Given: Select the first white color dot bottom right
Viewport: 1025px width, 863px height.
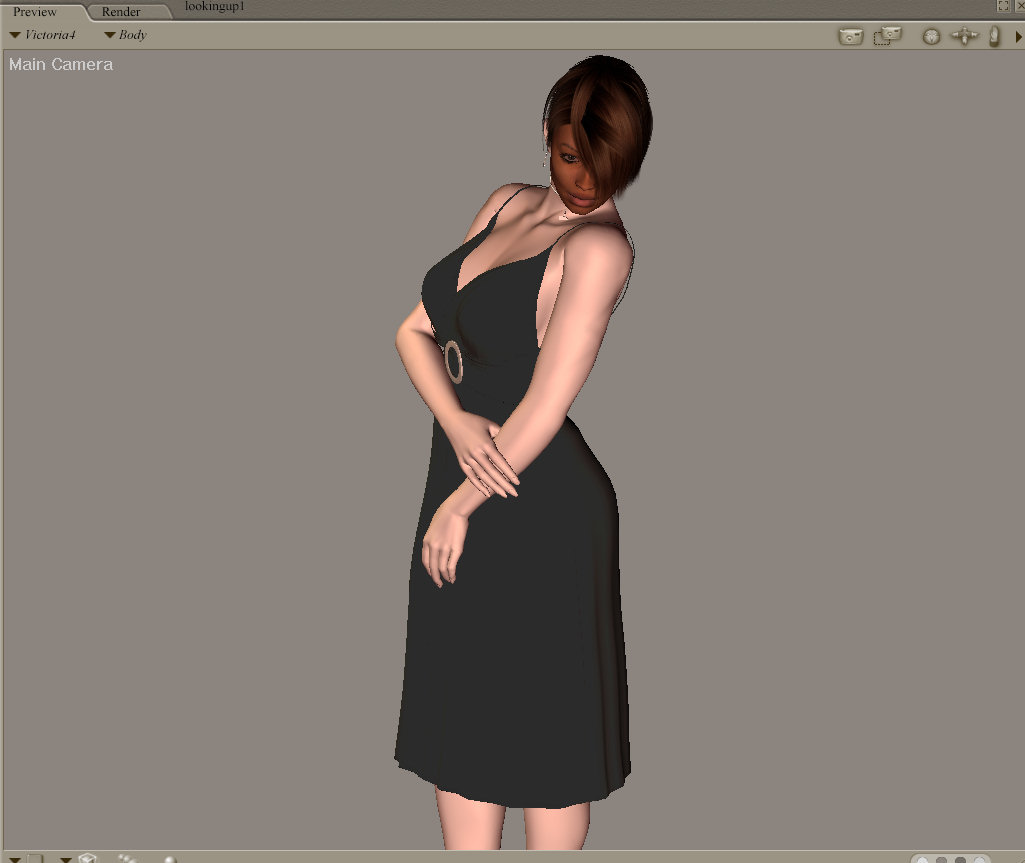Looking at the screenshot, I should click(922, 860).
